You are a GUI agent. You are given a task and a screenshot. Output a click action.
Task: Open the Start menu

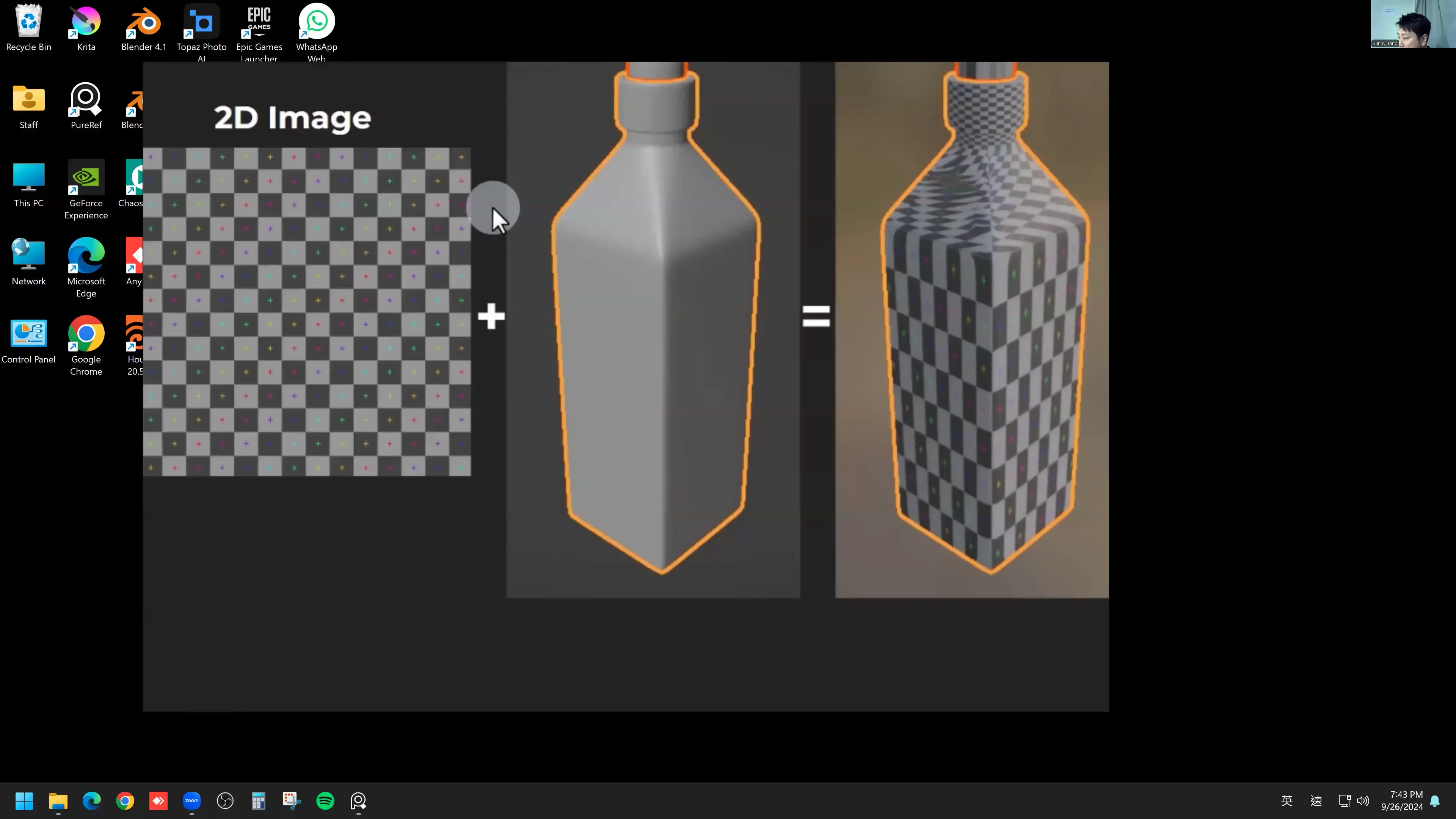click(24, 801)
